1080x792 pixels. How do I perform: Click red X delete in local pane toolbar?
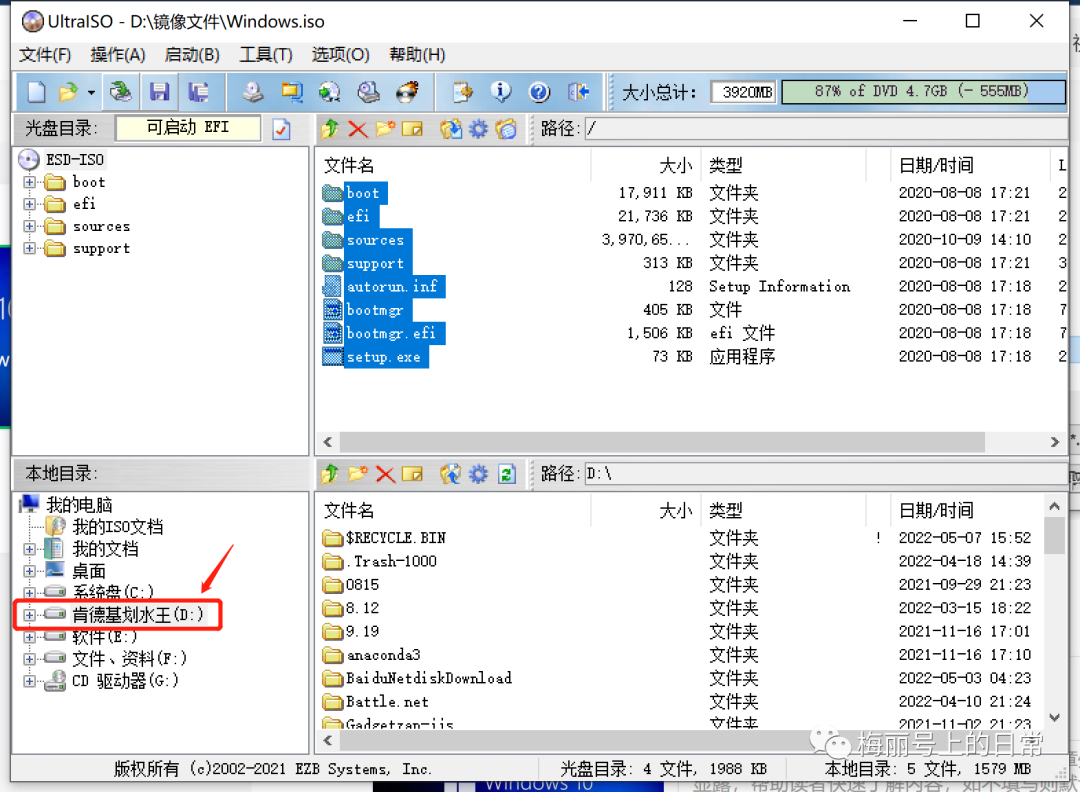point(385,474)
